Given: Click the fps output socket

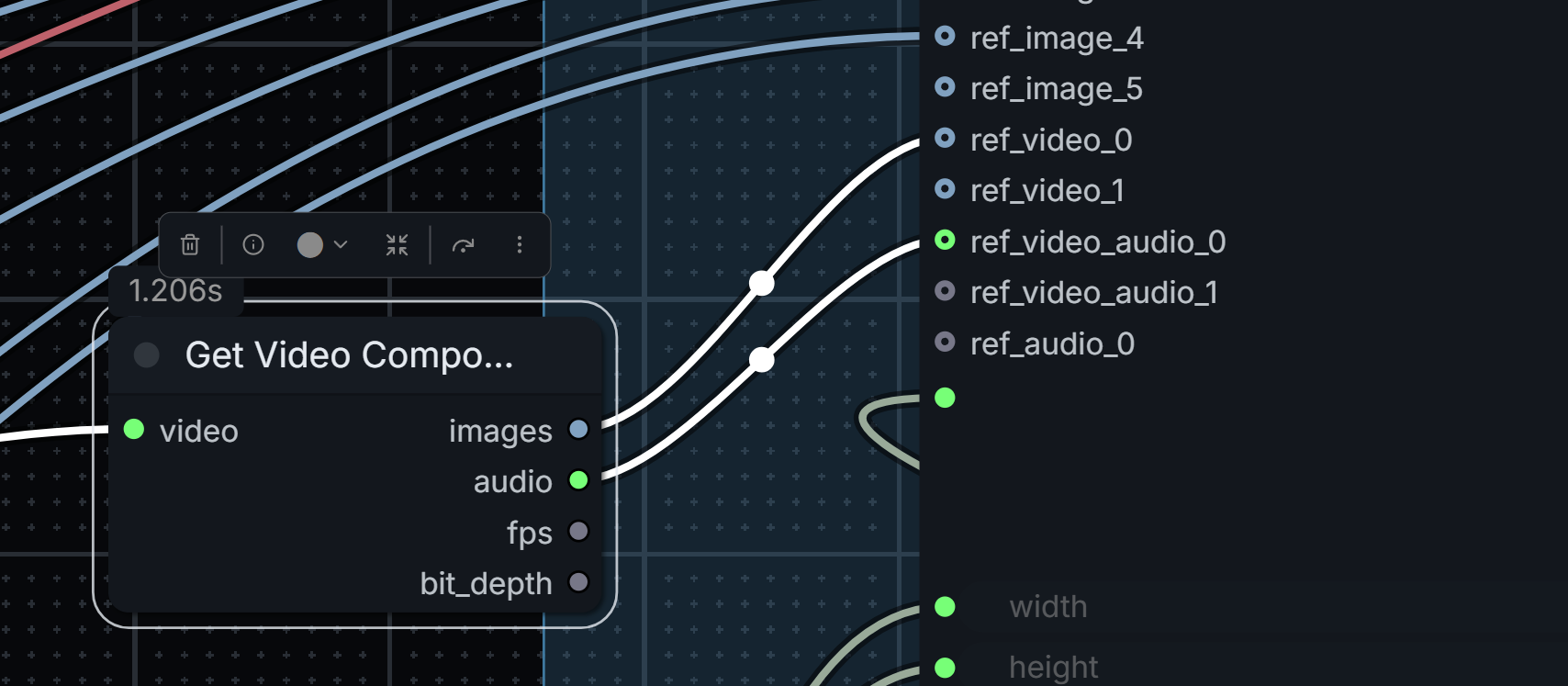Looking at the screenshot, I should point(578,531).
